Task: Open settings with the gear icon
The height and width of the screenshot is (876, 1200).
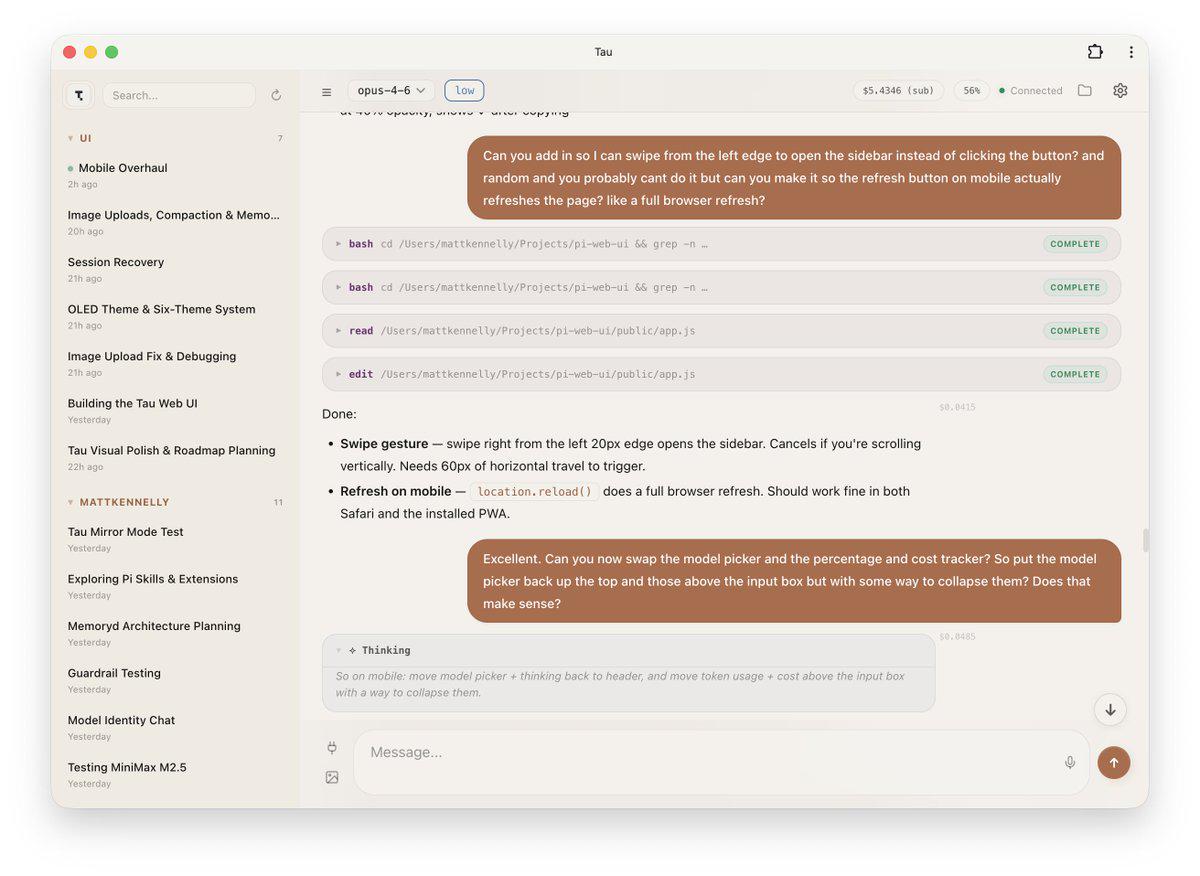Action: pyautogui.click(x=1120, y=90)
